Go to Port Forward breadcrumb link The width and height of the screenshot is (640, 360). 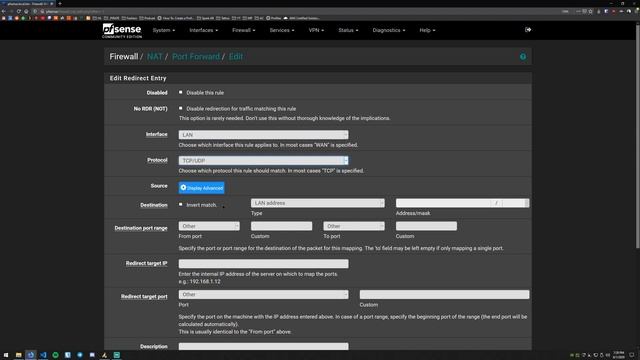point(196,57)
